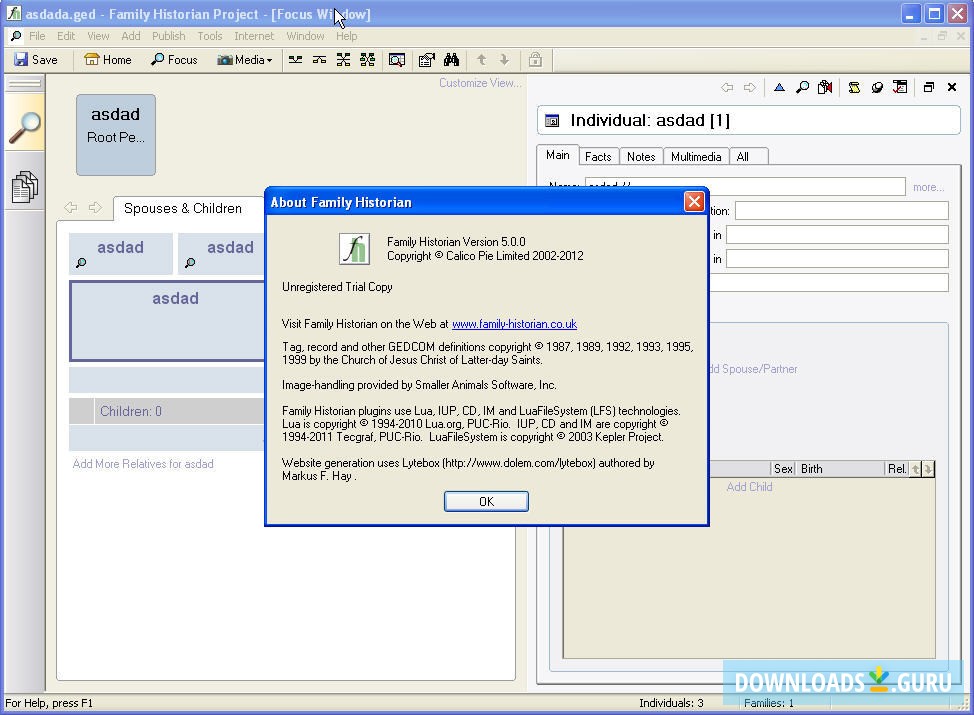
Task: Click the move down arrow toolbar icon
Action: (x=504, y=60)
